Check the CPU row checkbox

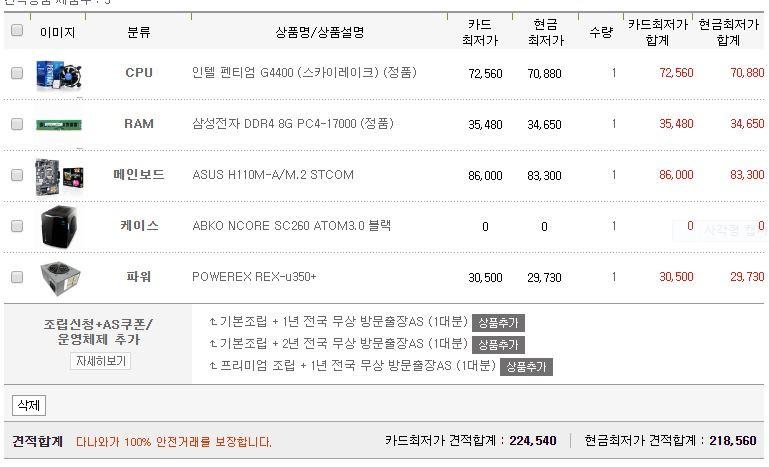[17, 73]
